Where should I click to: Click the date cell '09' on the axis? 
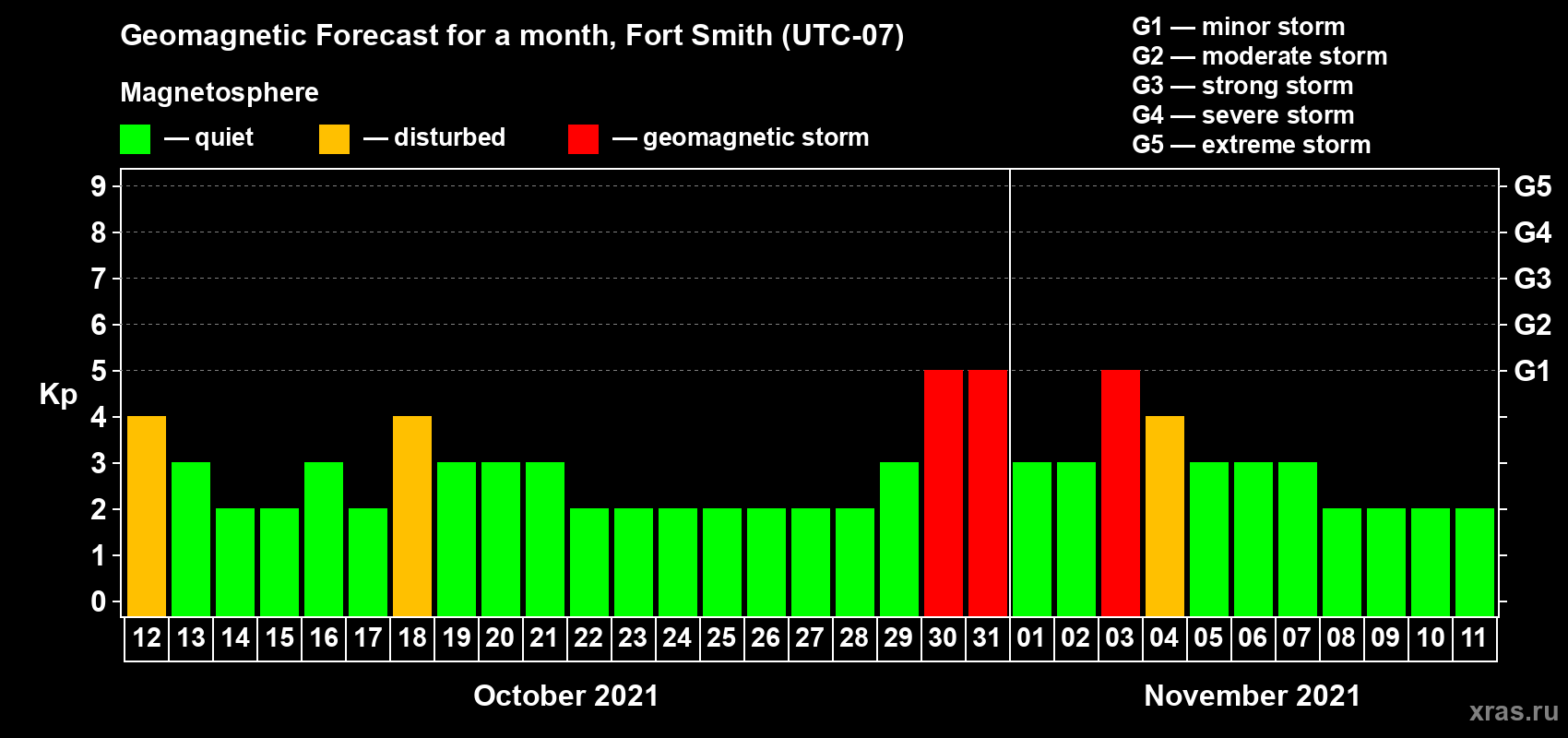[1385, 638]
